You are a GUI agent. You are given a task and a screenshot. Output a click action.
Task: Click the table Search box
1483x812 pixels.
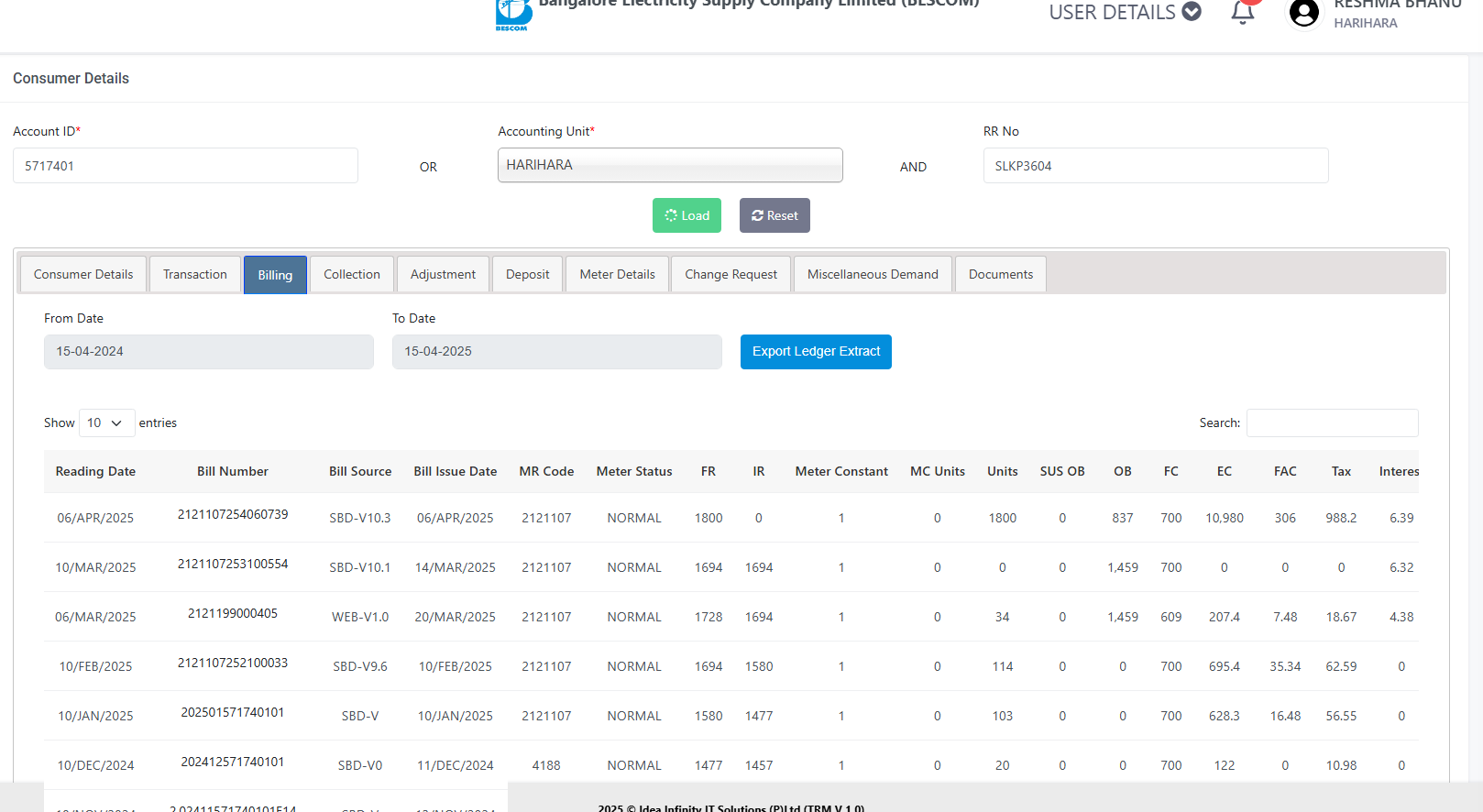tap(1331, 422)
